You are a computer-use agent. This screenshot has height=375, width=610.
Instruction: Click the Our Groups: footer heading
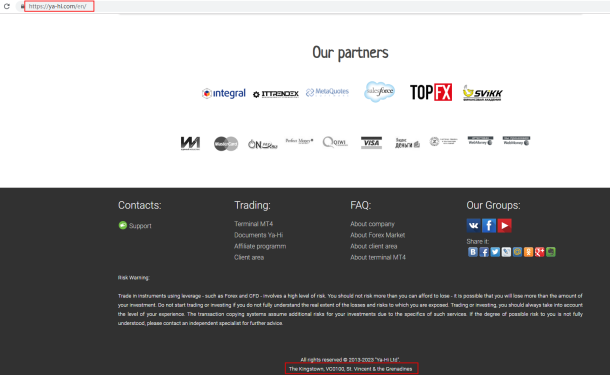[x=493, y=205]
